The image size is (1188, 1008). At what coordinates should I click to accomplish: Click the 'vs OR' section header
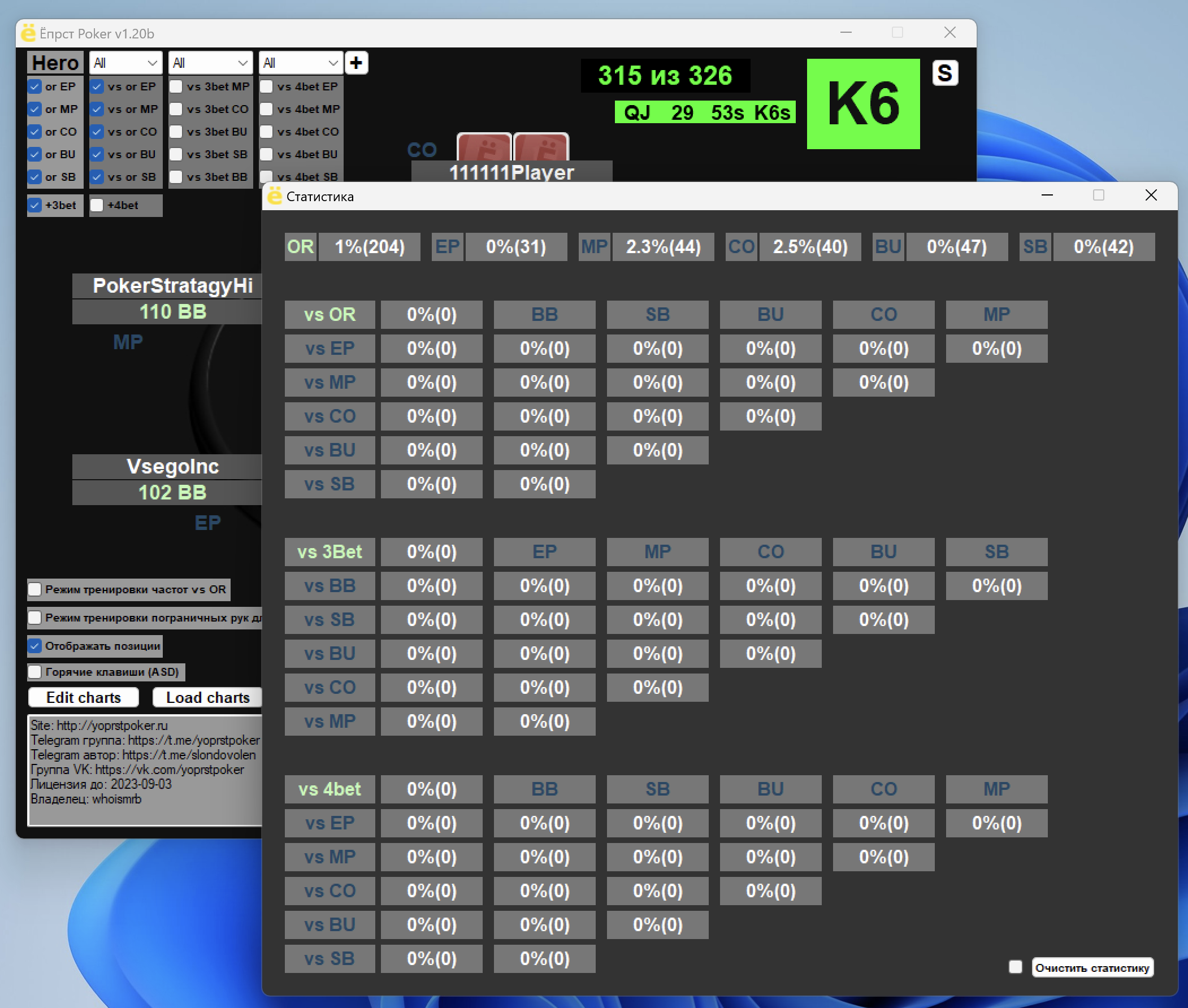329,314
